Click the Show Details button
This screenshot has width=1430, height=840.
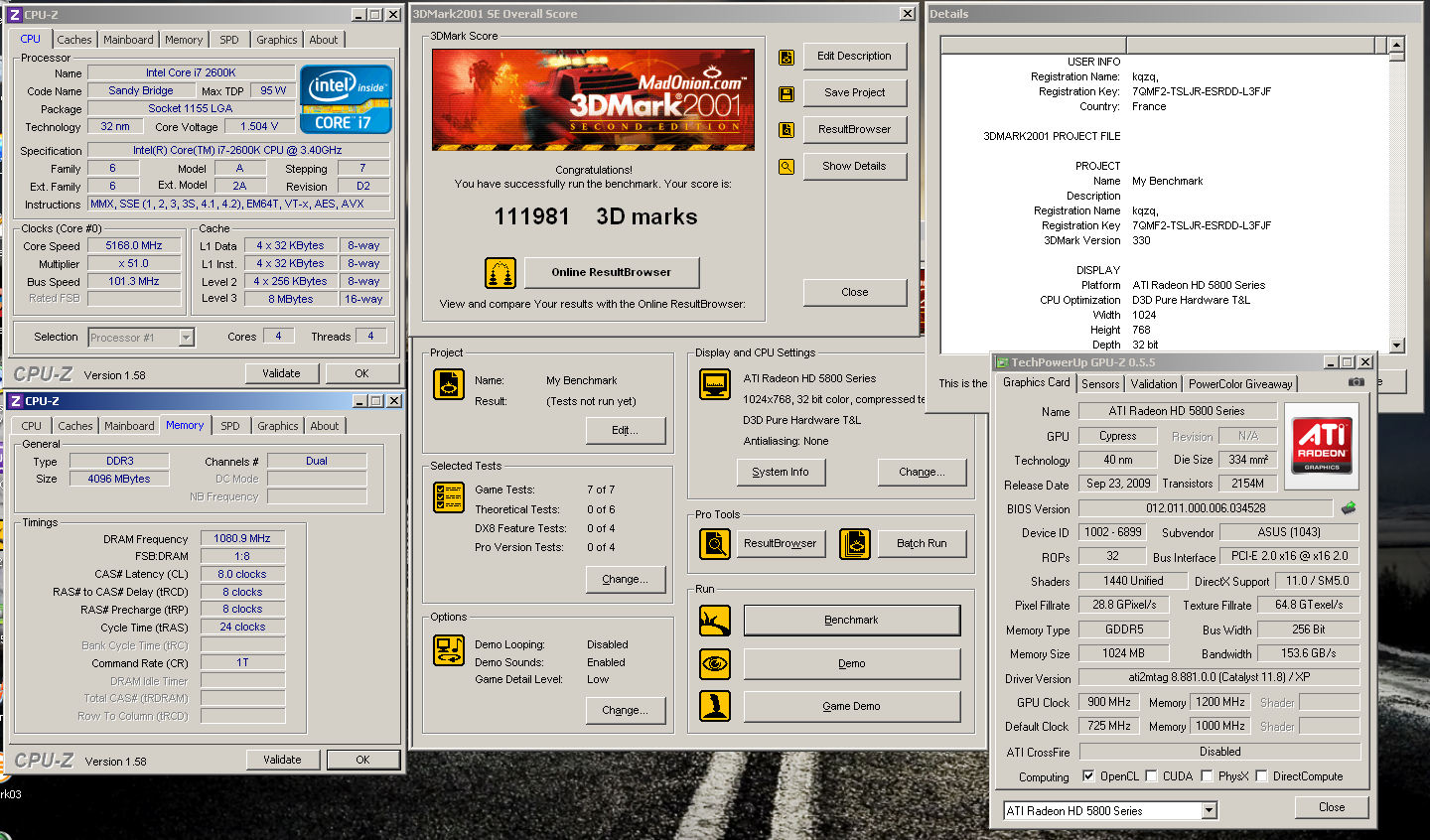tap(854, 166)
